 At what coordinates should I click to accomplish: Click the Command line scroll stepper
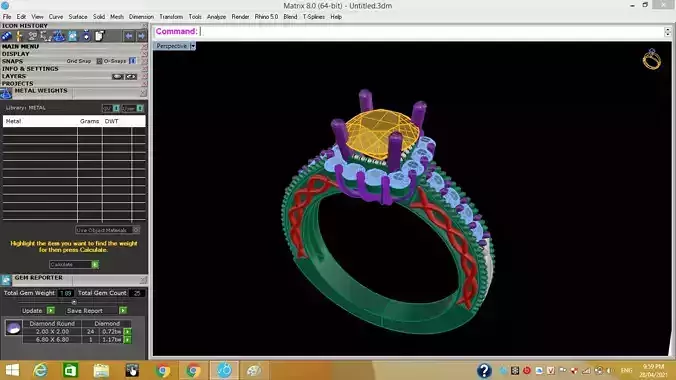(668, 31)
